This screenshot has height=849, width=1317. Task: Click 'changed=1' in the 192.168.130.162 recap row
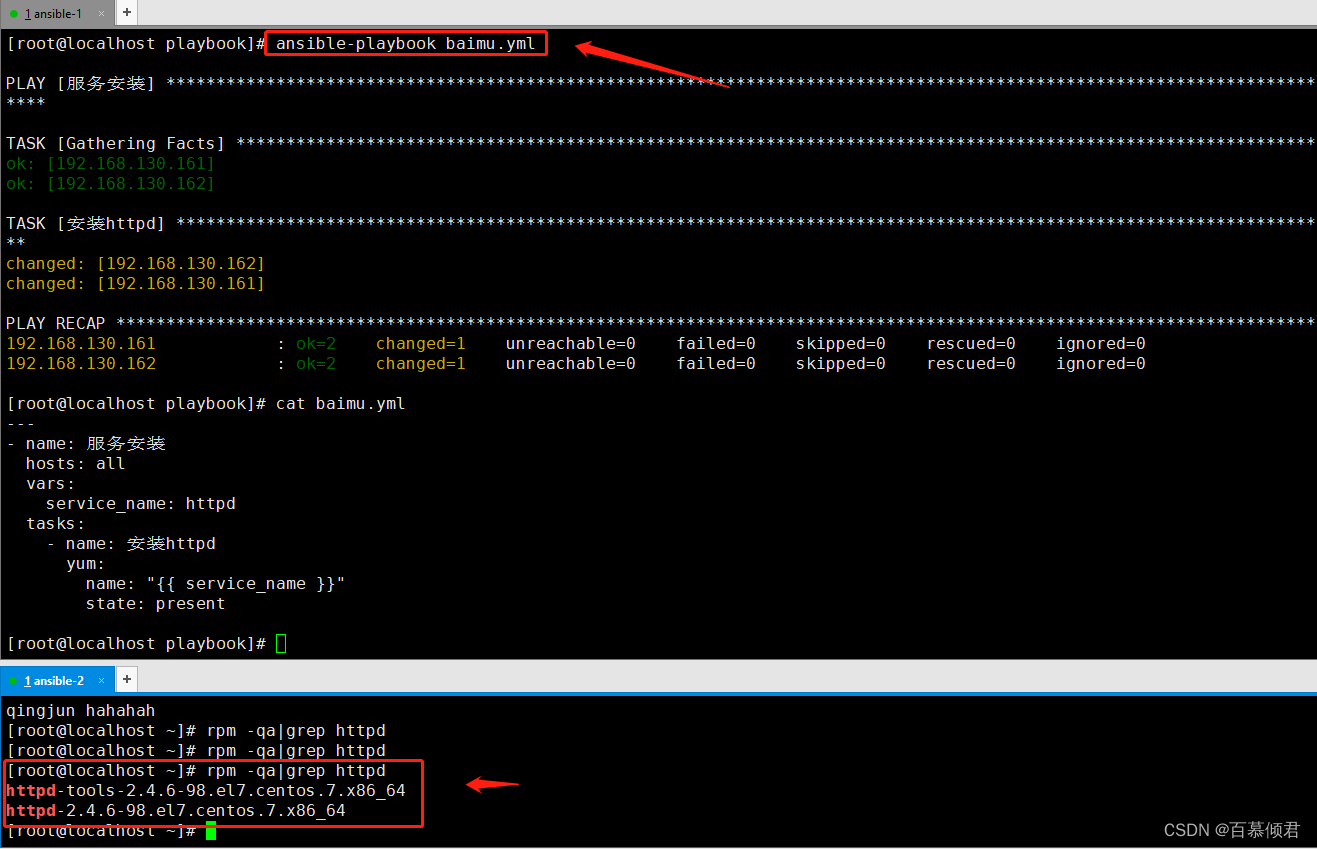(x=421, y=364)
